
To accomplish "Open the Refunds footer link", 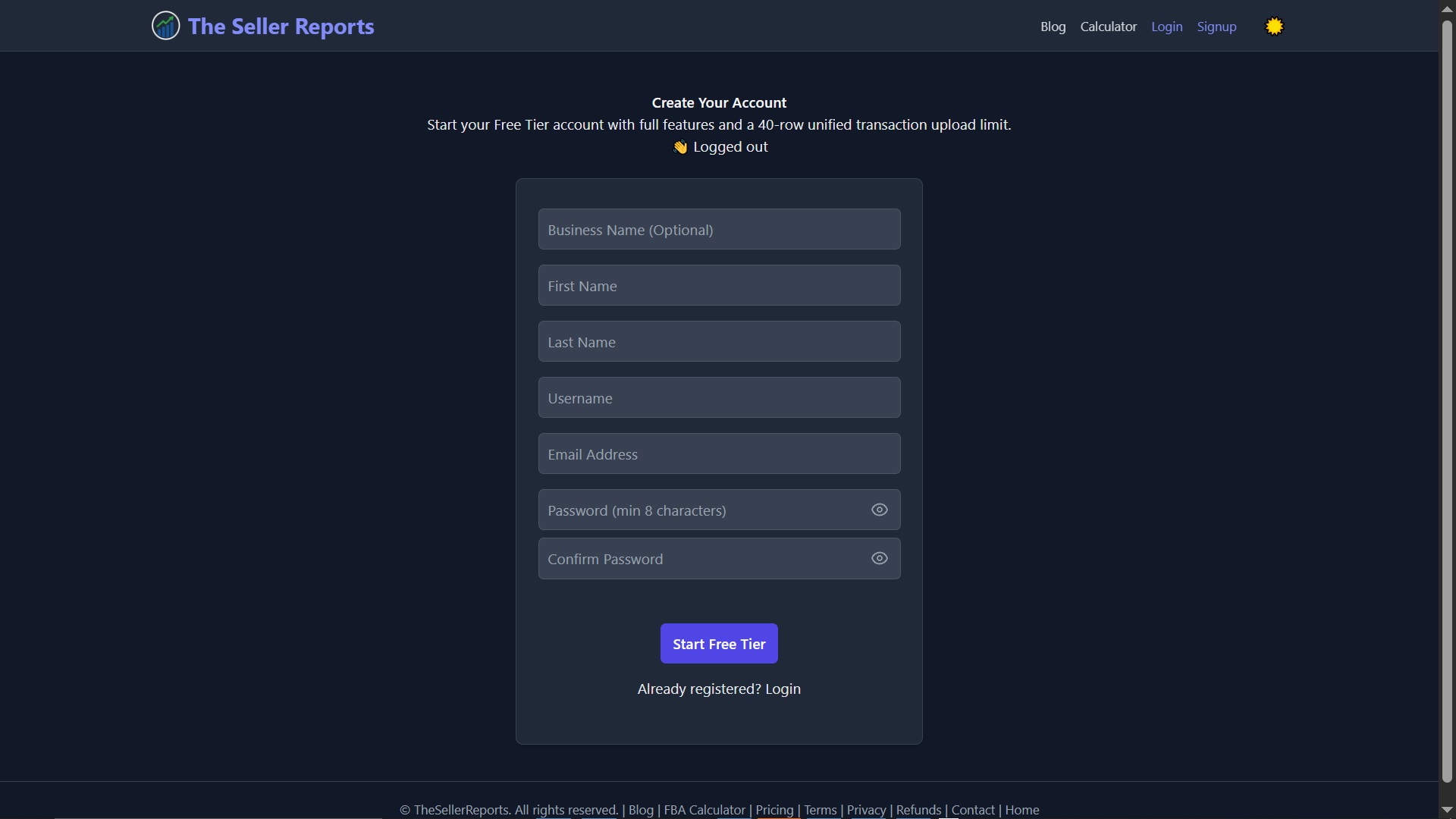I will [x=918, y=810].
